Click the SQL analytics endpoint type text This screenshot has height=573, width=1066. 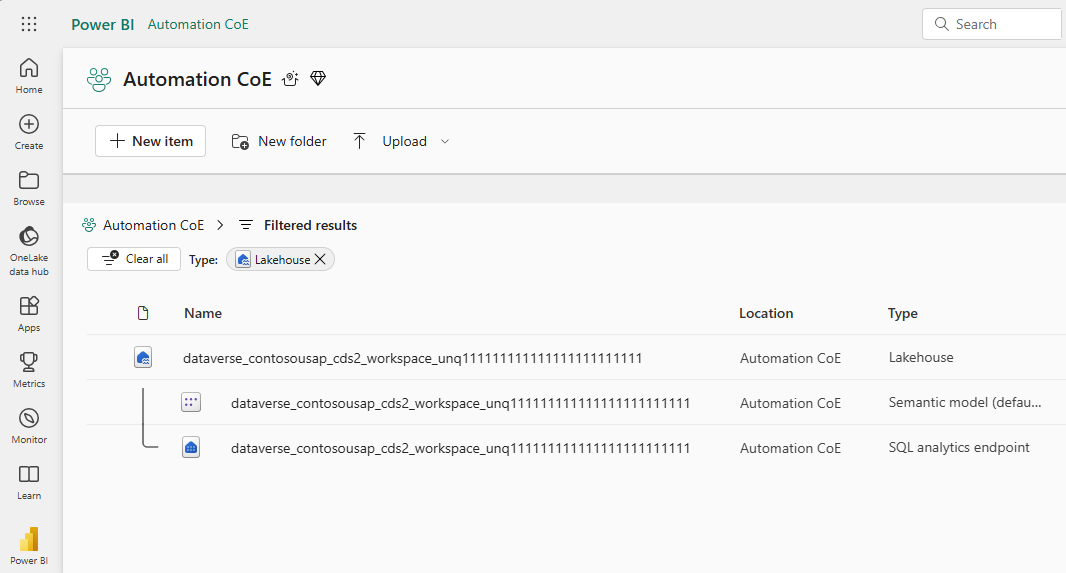(x=959, y=447)
